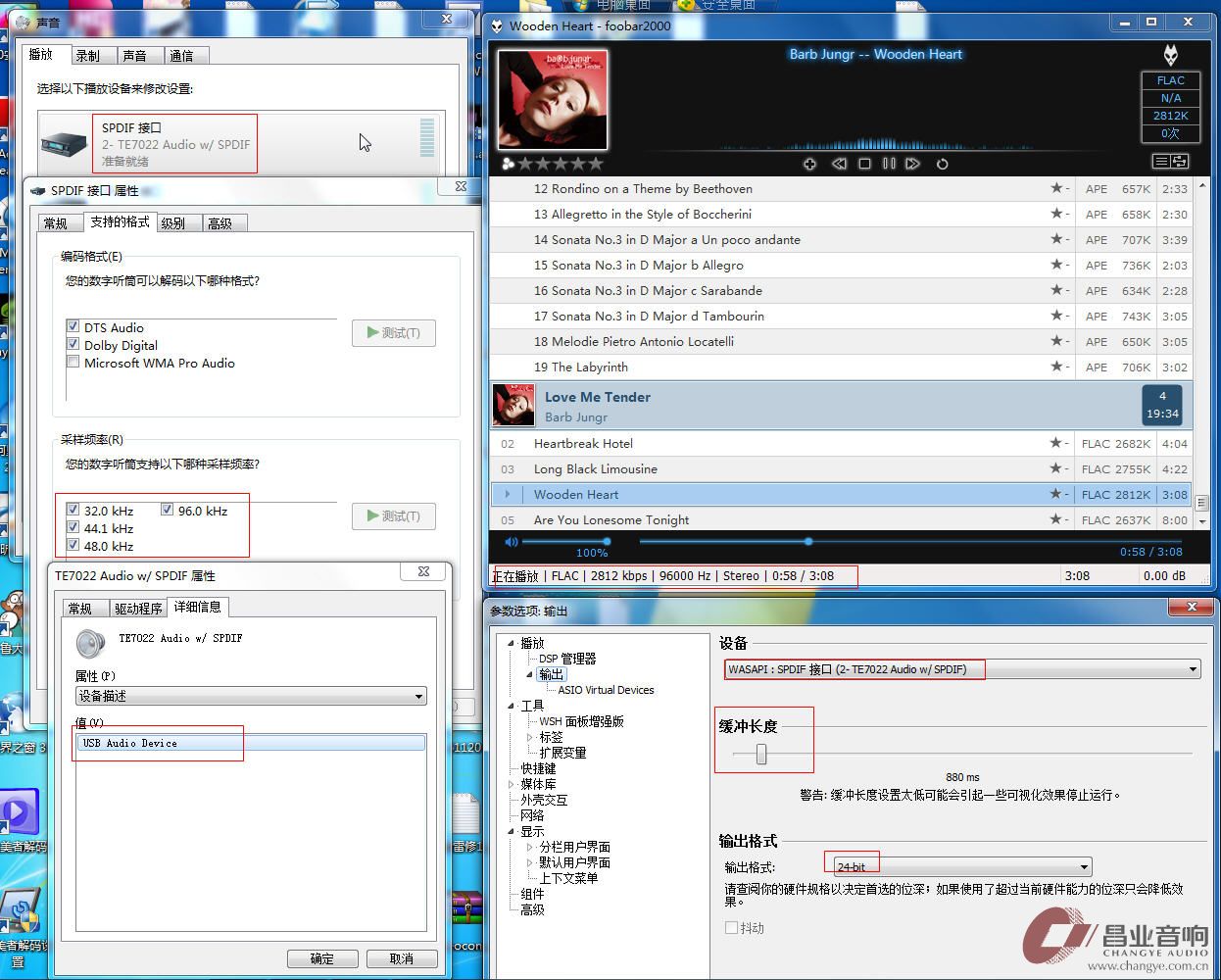This screenshot has width=1221, height=980.
Task: Collapse the 播放 node in preferences tree
Action: coord(511,643)
